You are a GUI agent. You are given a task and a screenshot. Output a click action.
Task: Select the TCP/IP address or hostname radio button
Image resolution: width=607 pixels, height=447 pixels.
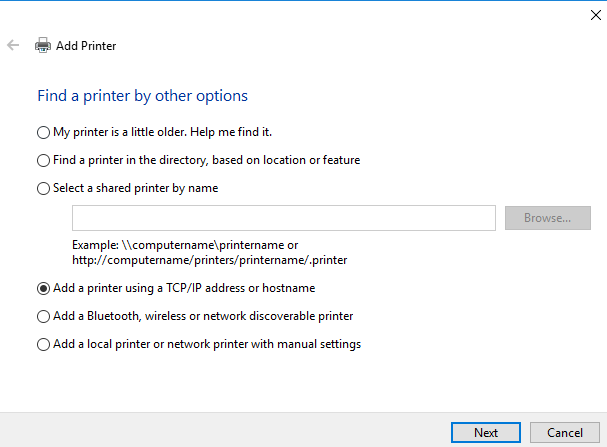(43, 288)
